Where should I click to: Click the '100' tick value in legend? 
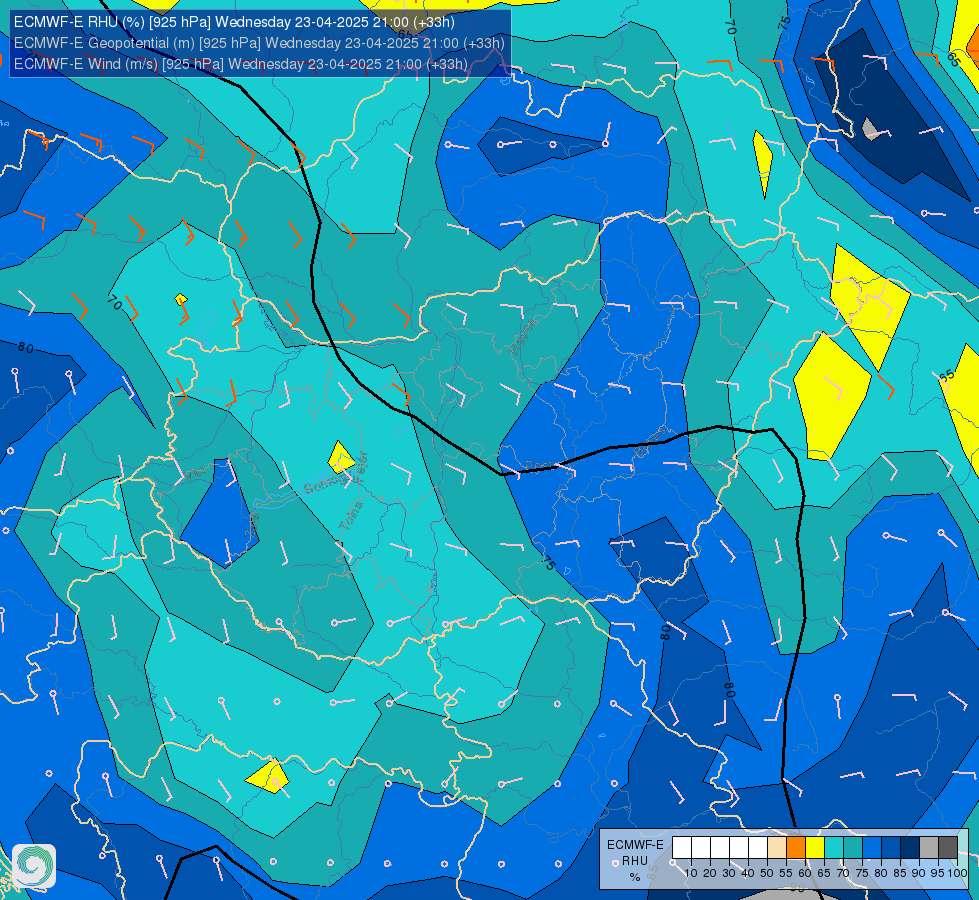tap(958, 873)
